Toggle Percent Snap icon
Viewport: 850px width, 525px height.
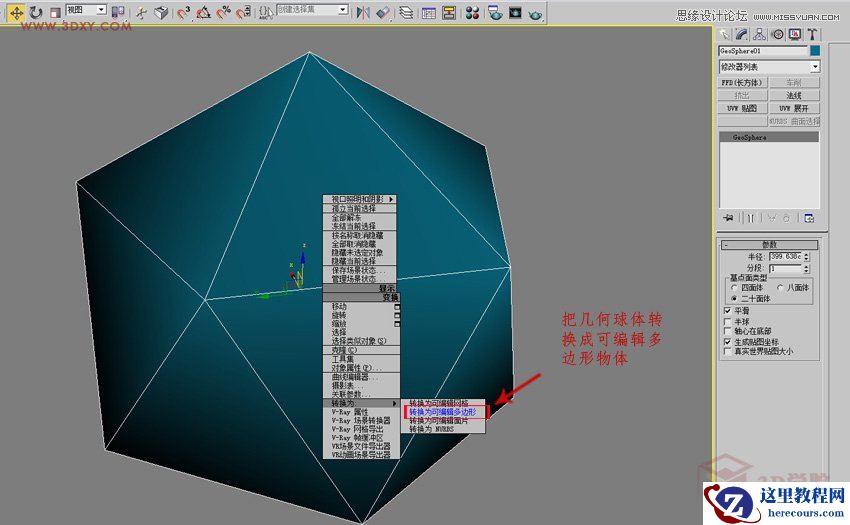coord(223,12)
